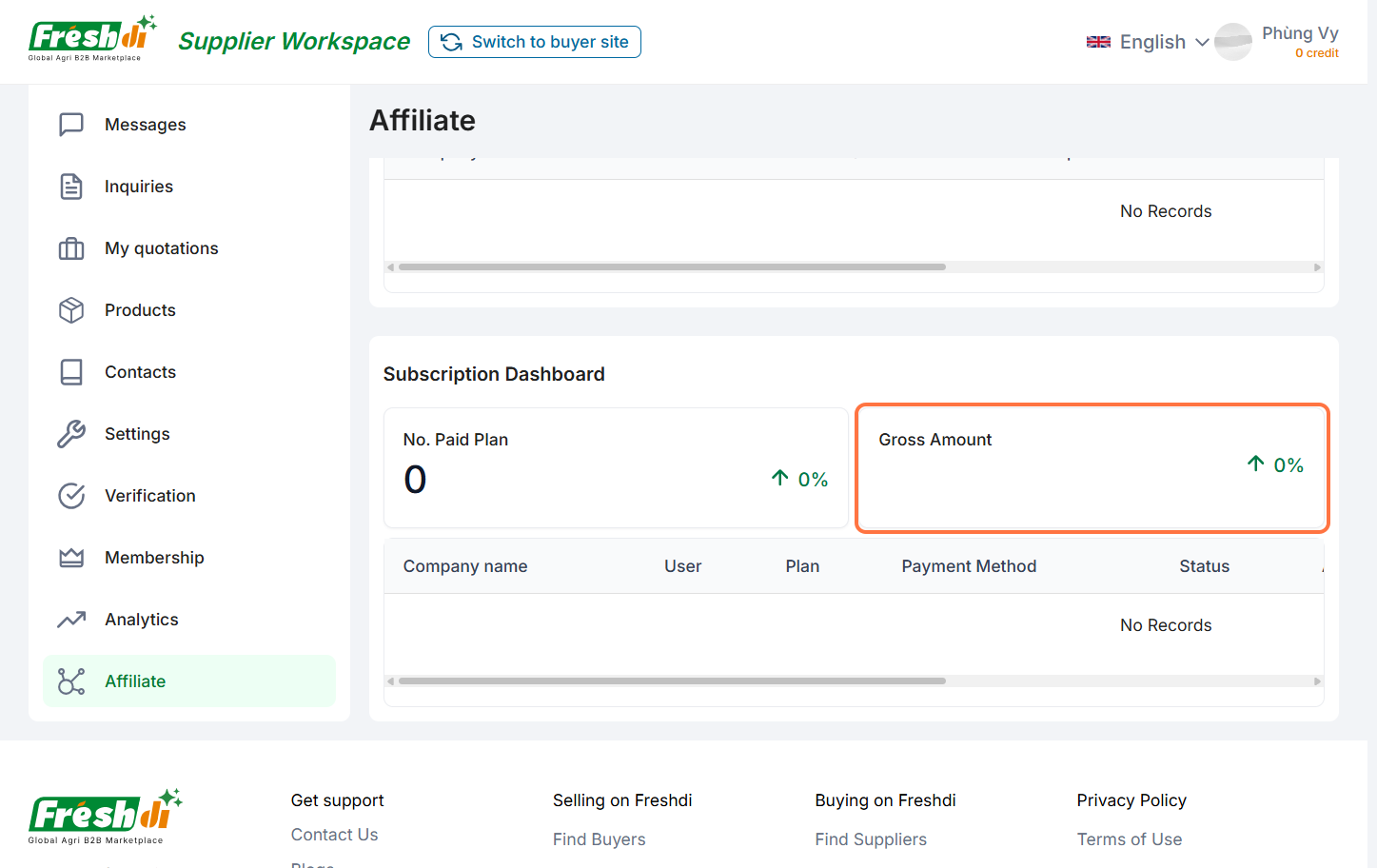This screenshot has width=1377, height=868.
Task: Open the Contacts sidebar menu item
Action: (x=140, y=372)
